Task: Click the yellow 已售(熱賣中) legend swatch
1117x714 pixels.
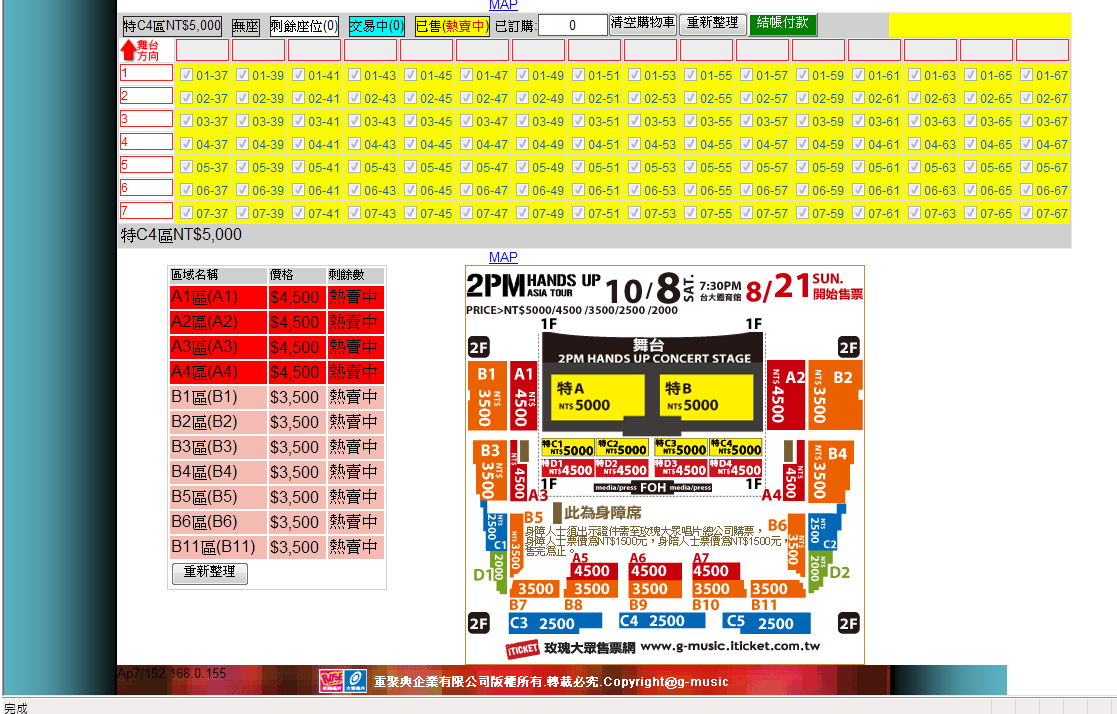Action: click(x=452, y=26)
